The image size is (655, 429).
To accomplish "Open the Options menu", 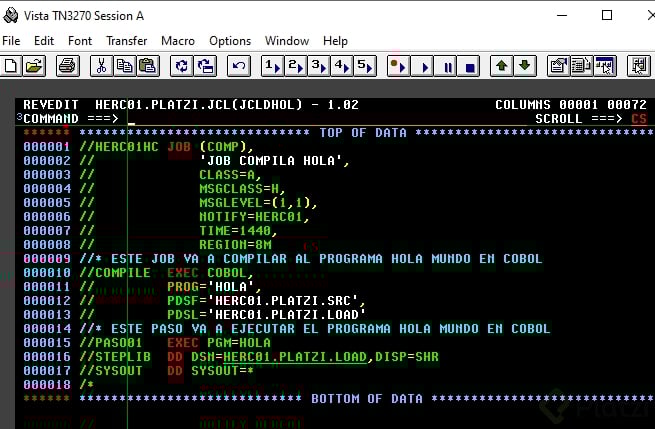I will click(230, 41).
